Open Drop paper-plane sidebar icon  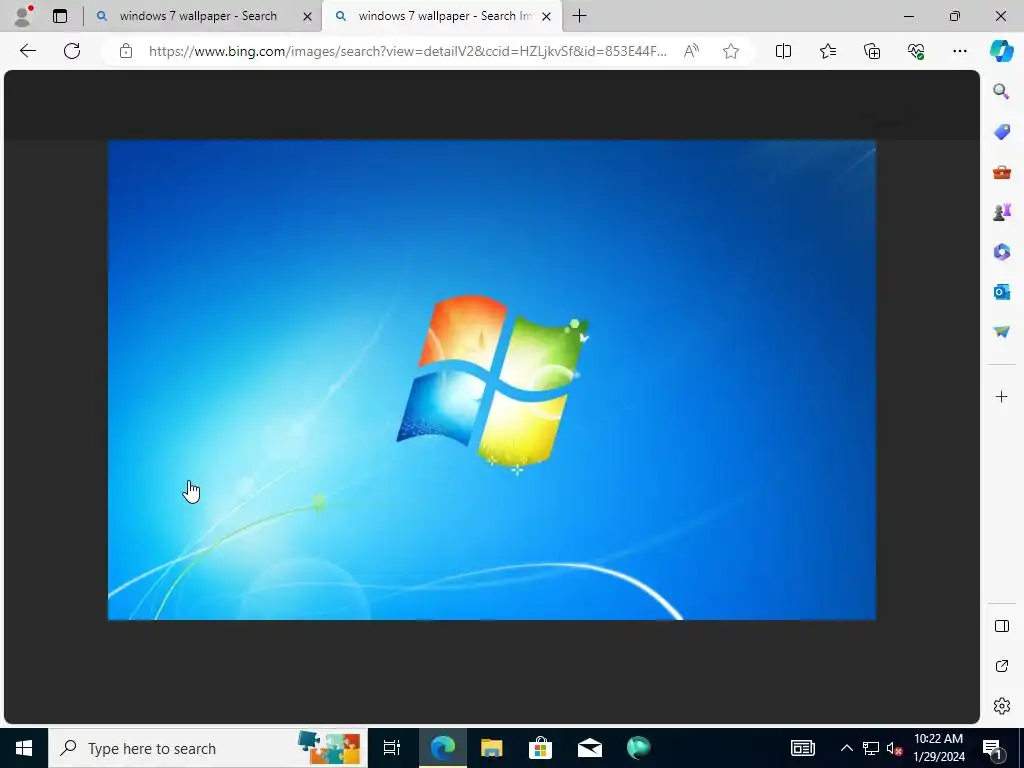[1001, 332]
